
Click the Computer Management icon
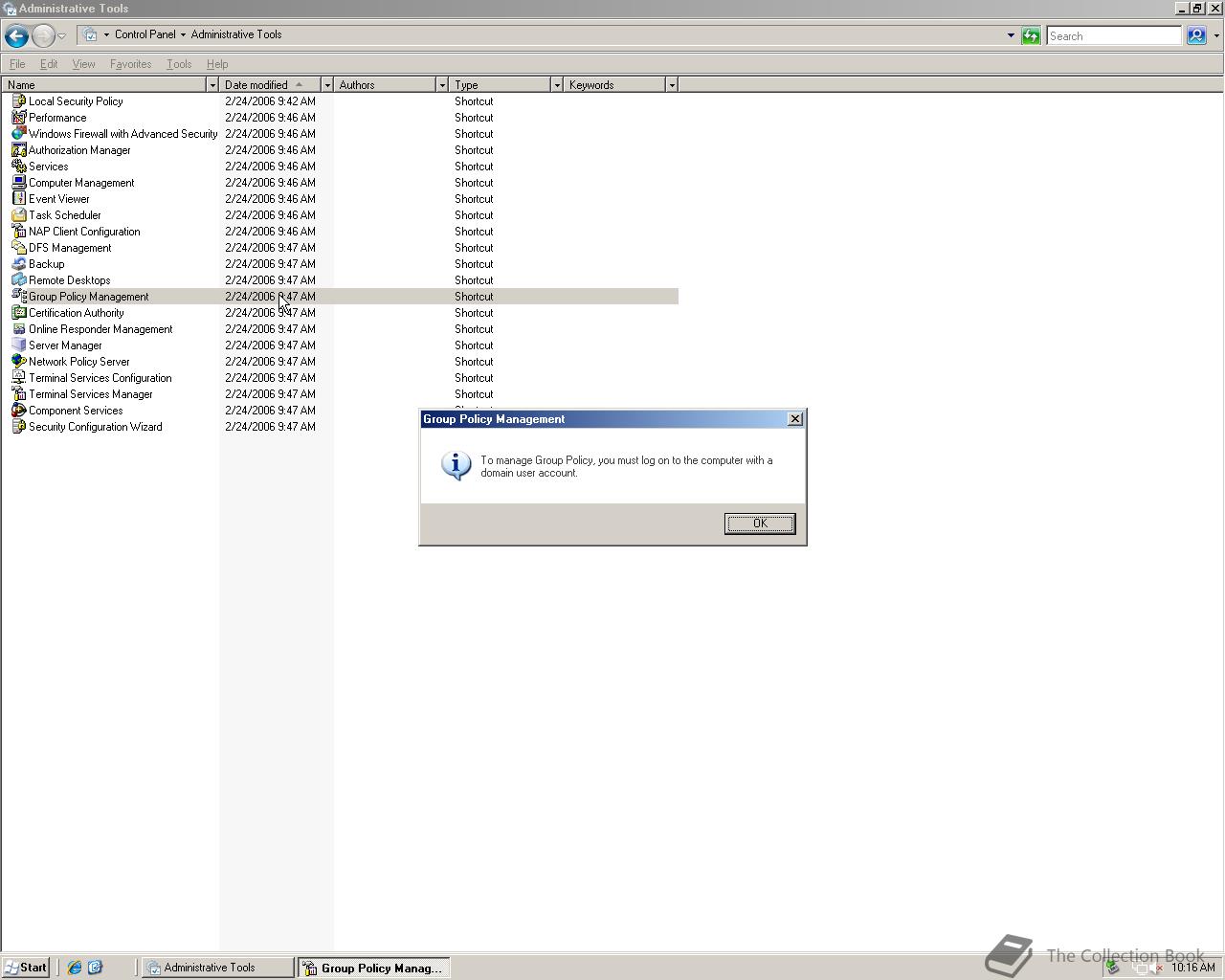(18, 183)
